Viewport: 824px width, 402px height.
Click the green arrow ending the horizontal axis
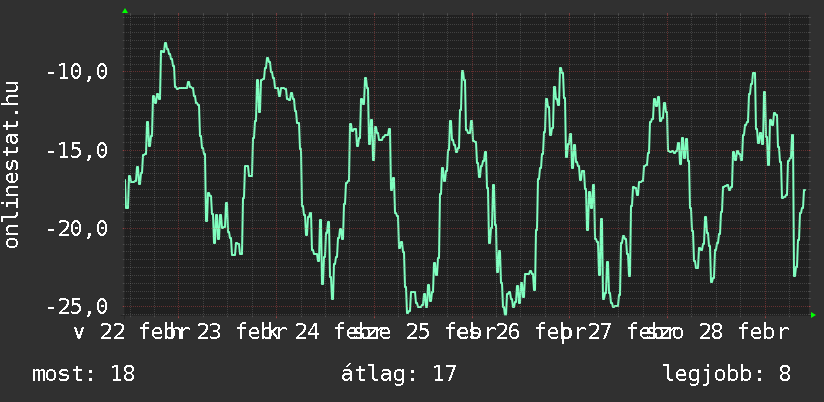[813, 315]
